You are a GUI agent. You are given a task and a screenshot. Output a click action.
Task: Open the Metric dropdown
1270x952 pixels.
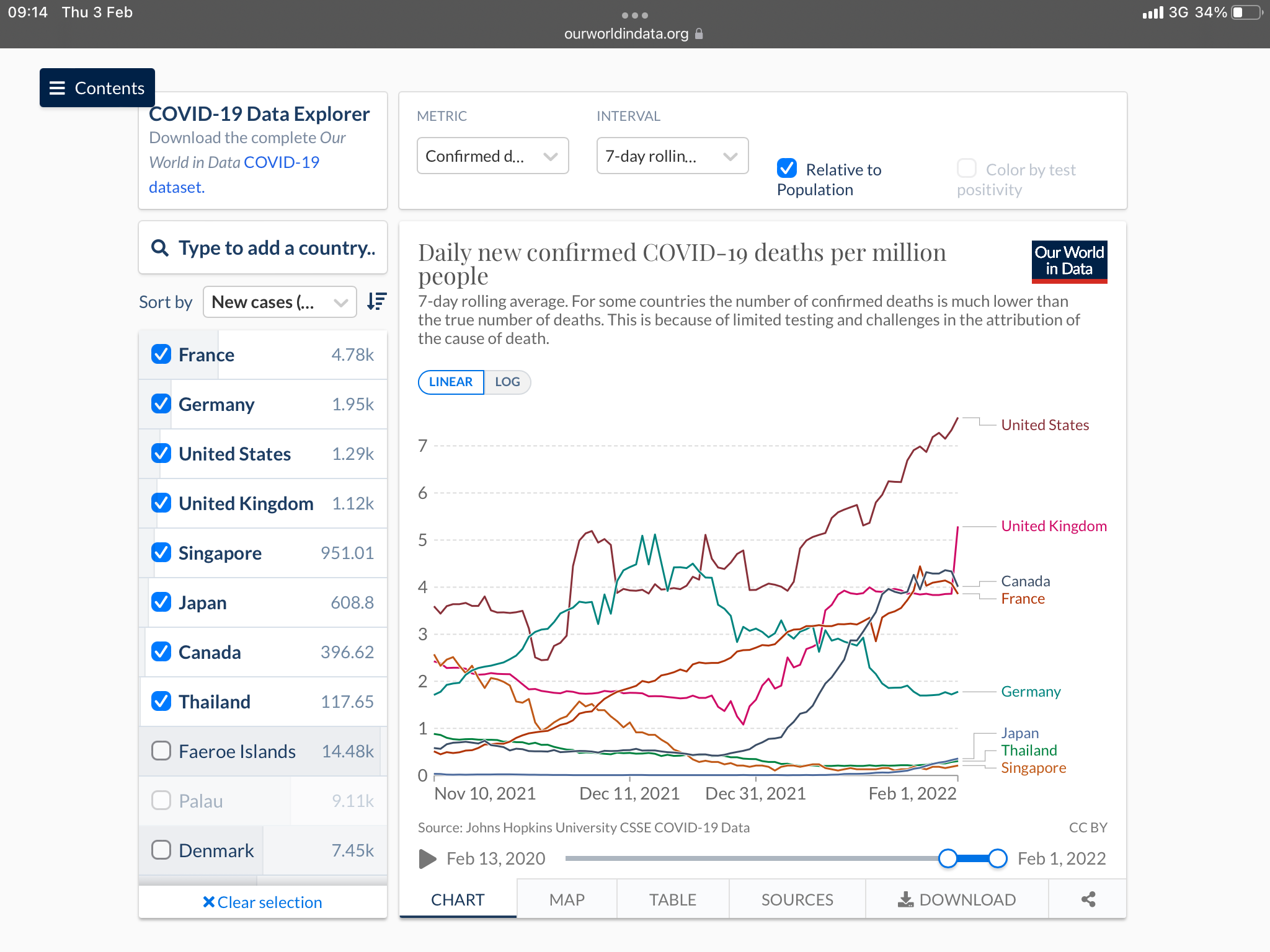click(x=492, y=156)
